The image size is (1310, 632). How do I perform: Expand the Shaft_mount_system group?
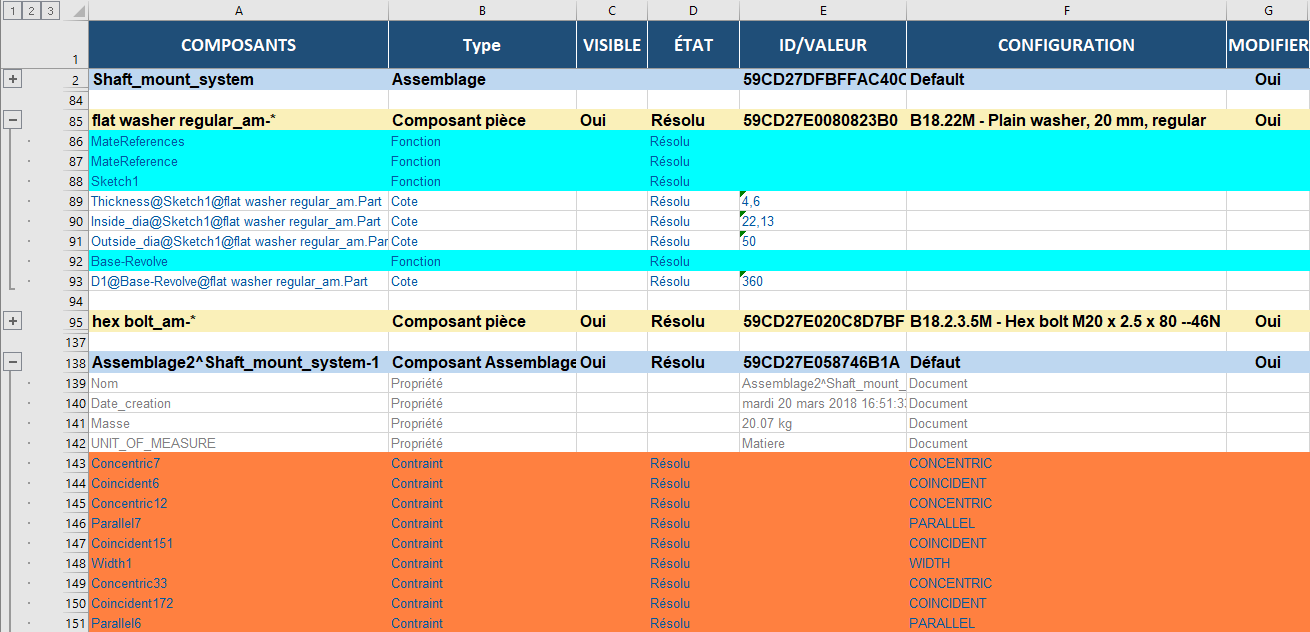[13, 79]
